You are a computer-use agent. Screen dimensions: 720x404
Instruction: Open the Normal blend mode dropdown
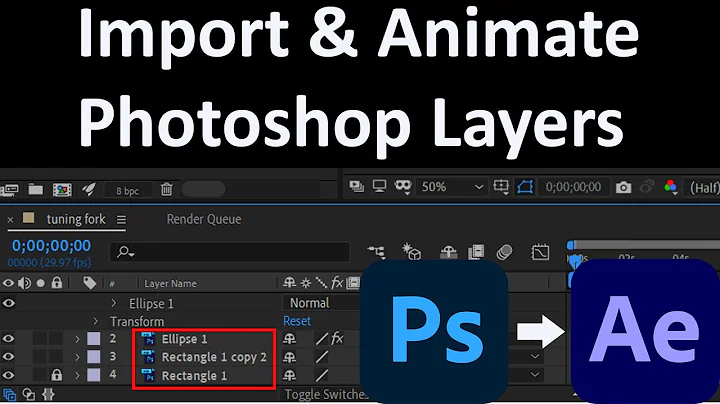coord(321,303)
